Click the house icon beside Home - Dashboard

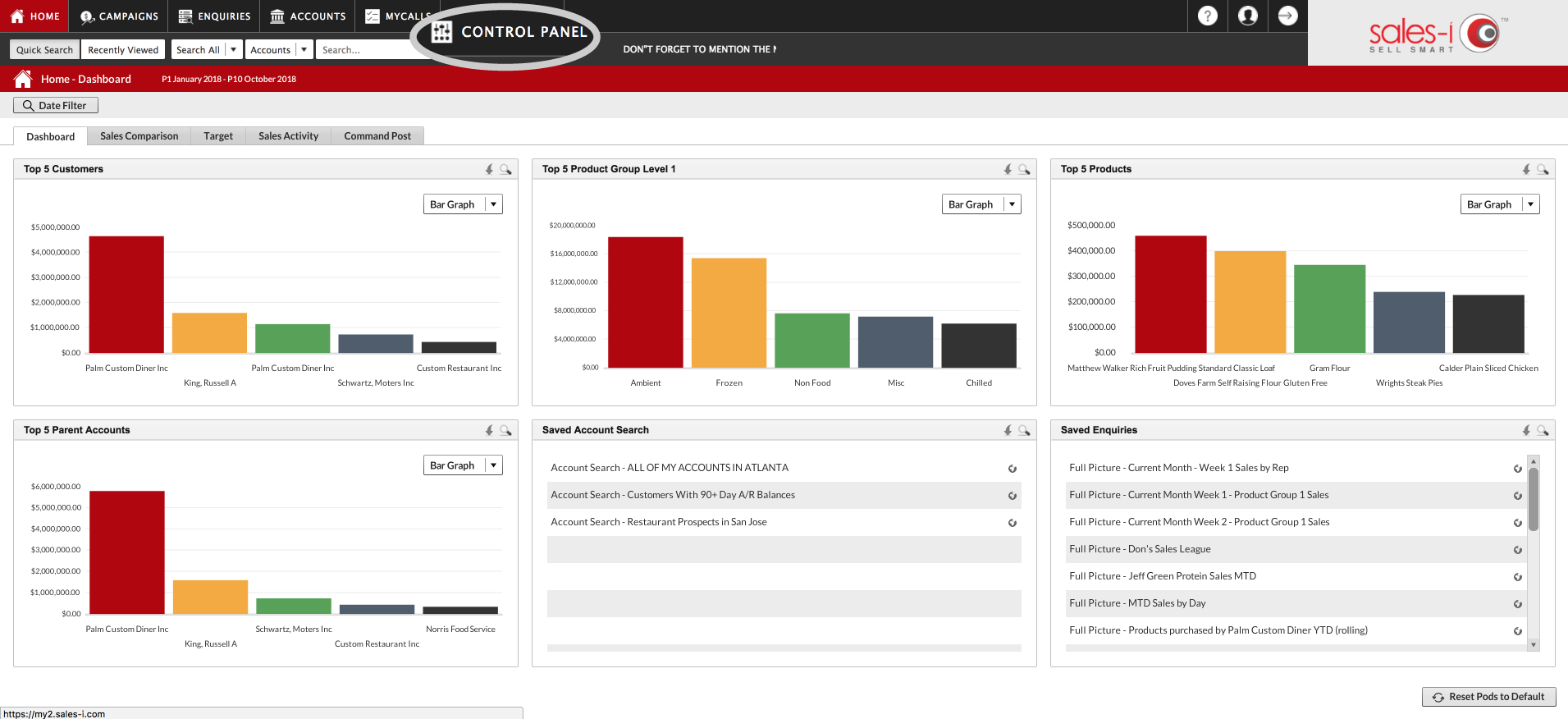23,79
